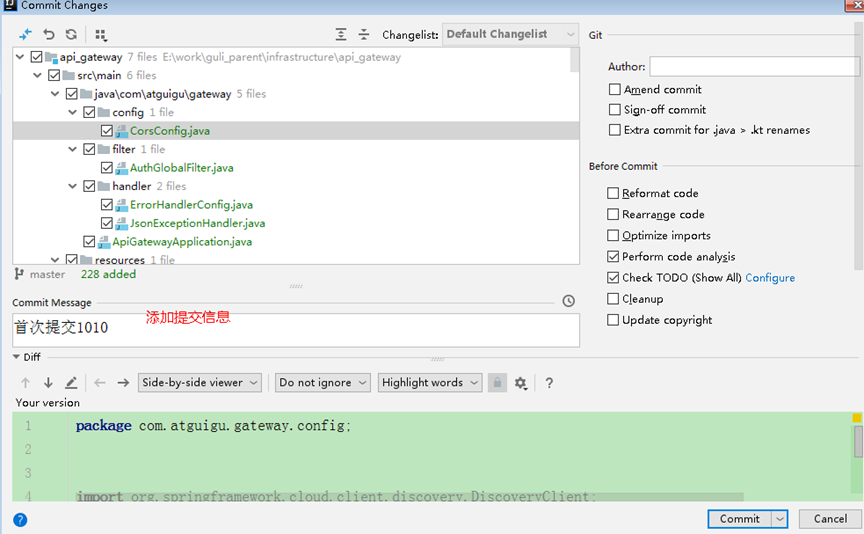The image size is (864, 534).
Task: Enable the Optimize imports checkbox
Action: [613, 235]
